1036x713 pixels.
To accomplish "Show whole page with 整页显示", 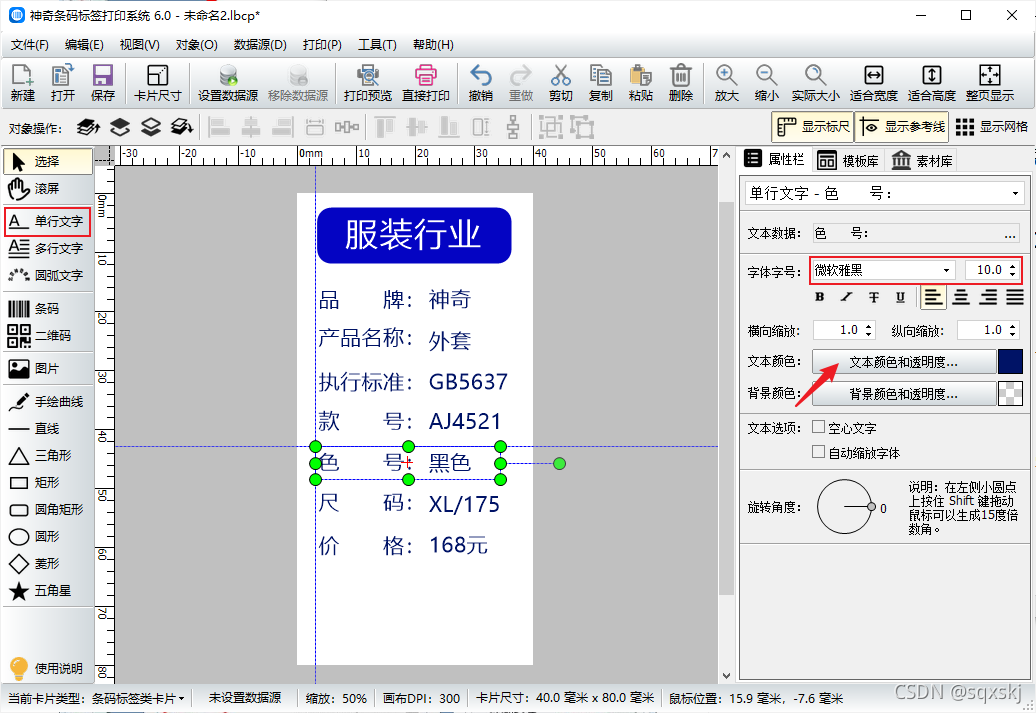I will (x=989, y=83).
